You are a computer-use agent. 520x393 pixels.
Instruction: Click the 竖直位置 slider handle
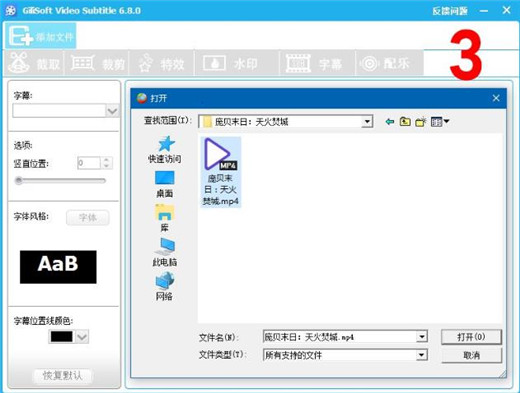click(x=19, y=181)
